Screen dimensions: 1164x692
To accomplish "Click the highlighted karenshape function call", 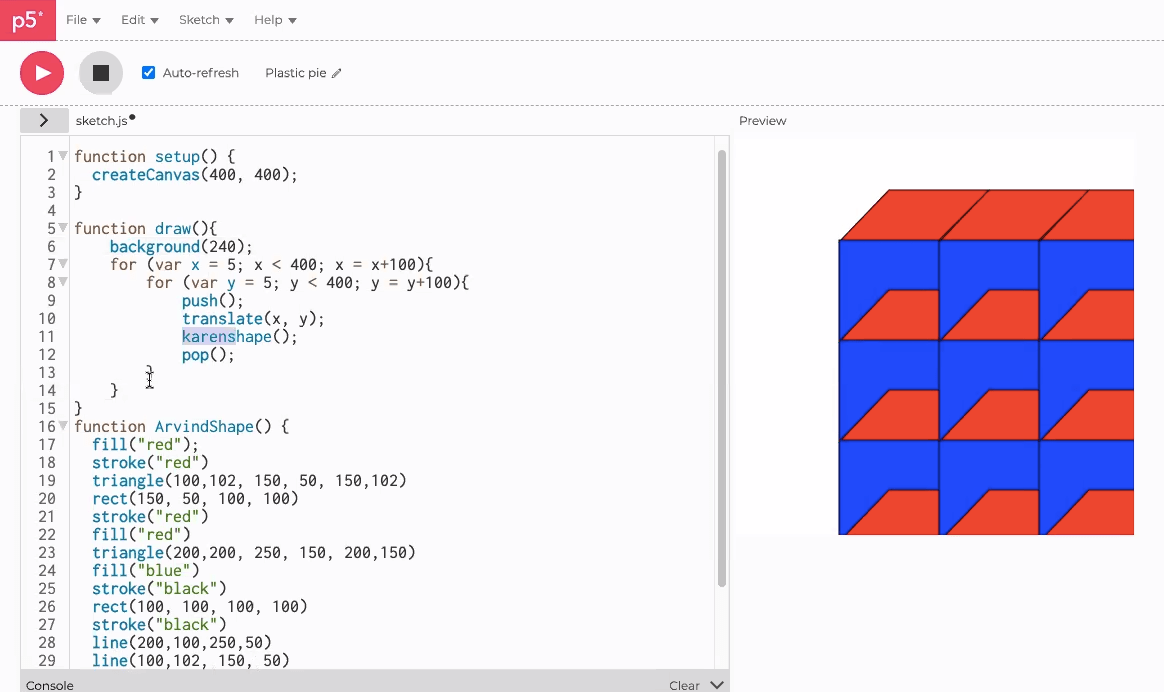I will point(223,336).
